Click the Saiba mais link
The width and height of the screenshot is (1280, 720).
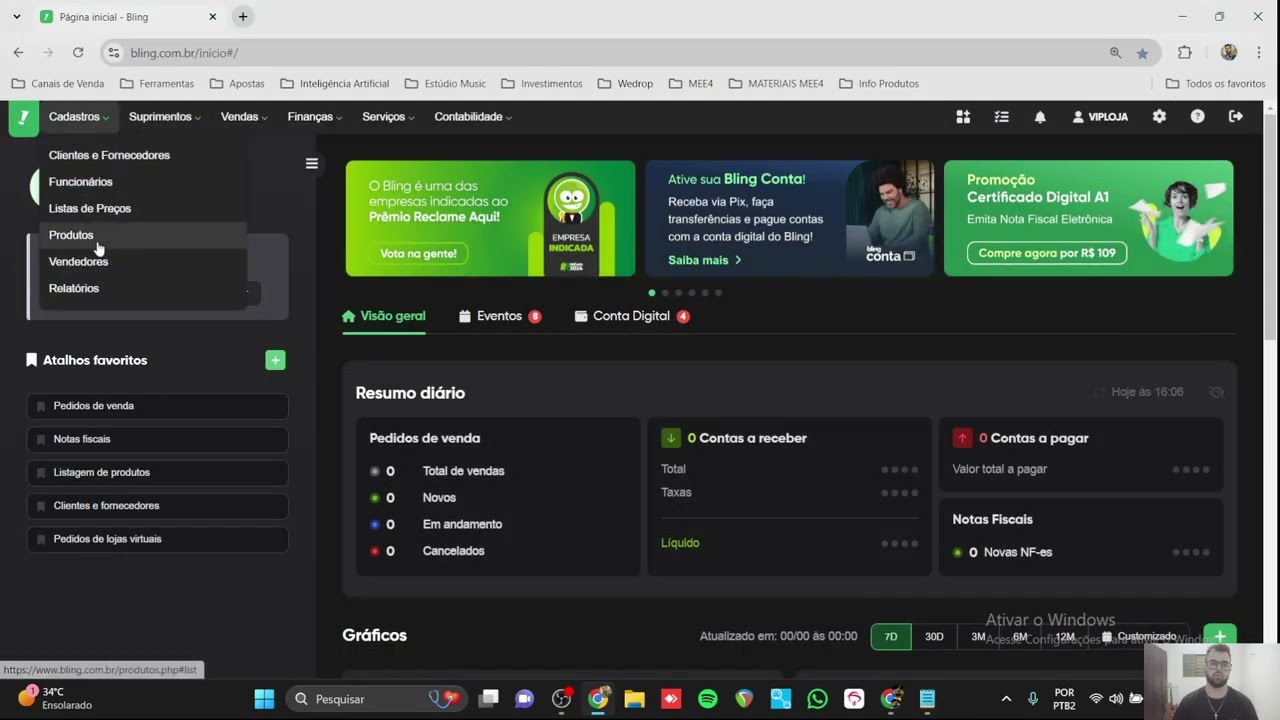705,260
